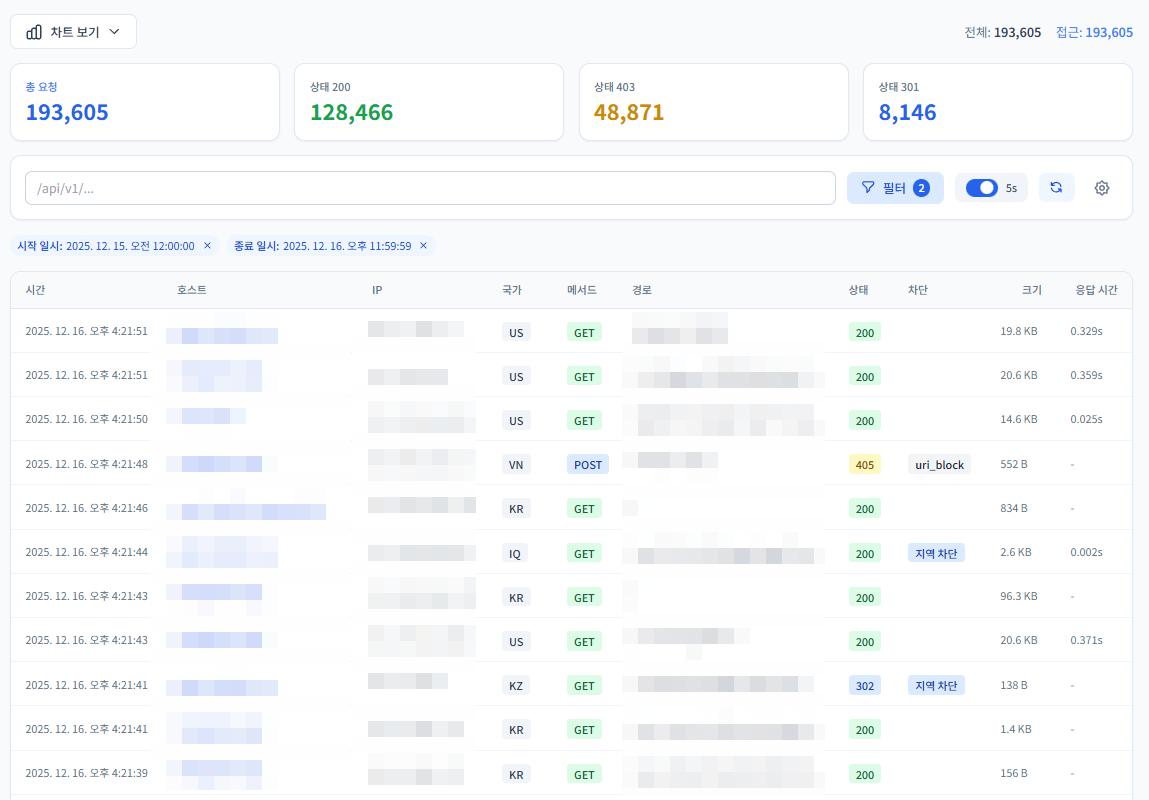Remove the 시작 일시 filter chip
This screenshot has height=800, width=1149.
pos(207,245)
